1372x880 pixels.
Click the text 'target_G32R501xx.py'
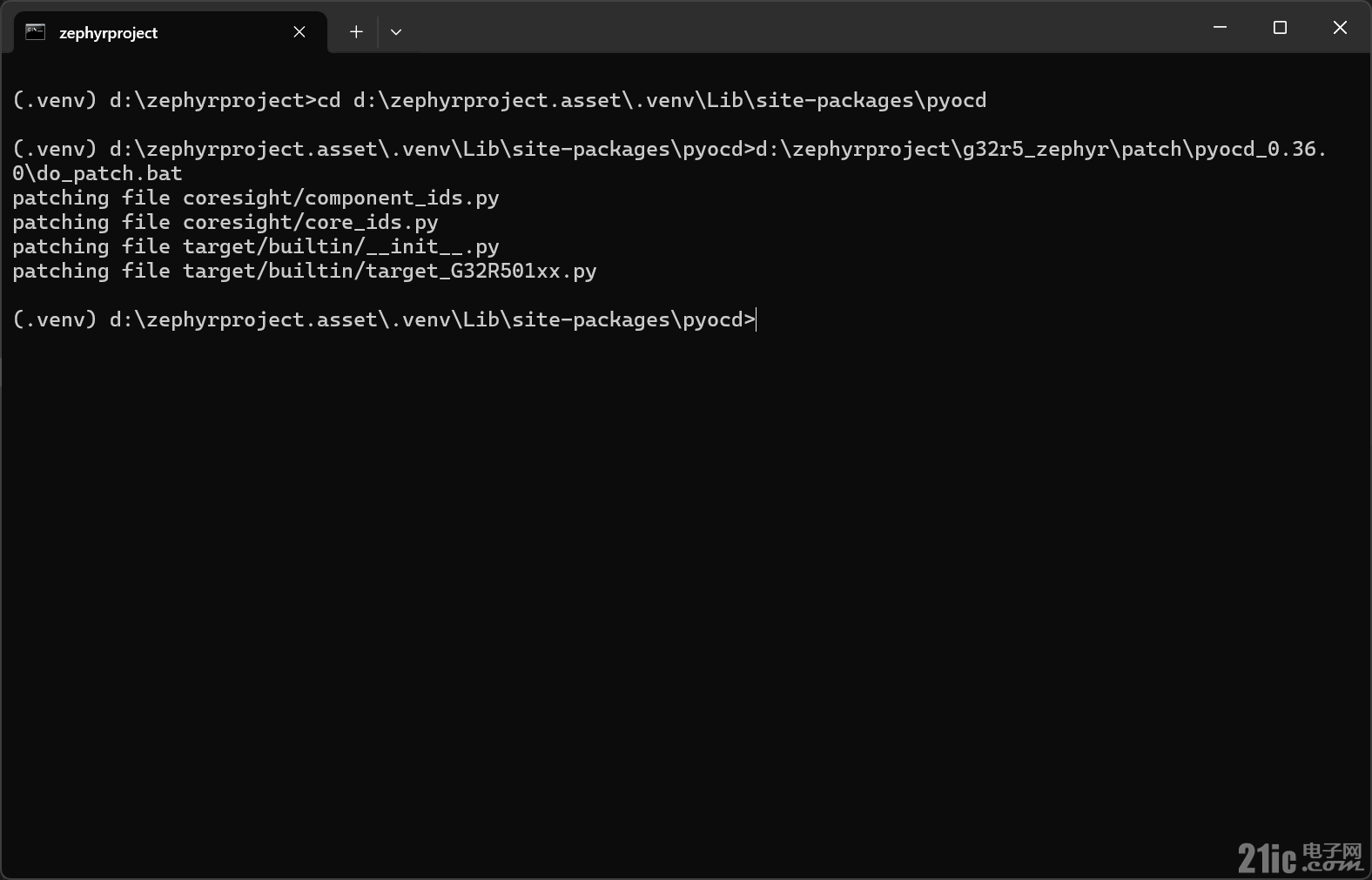tap(481, 272)
